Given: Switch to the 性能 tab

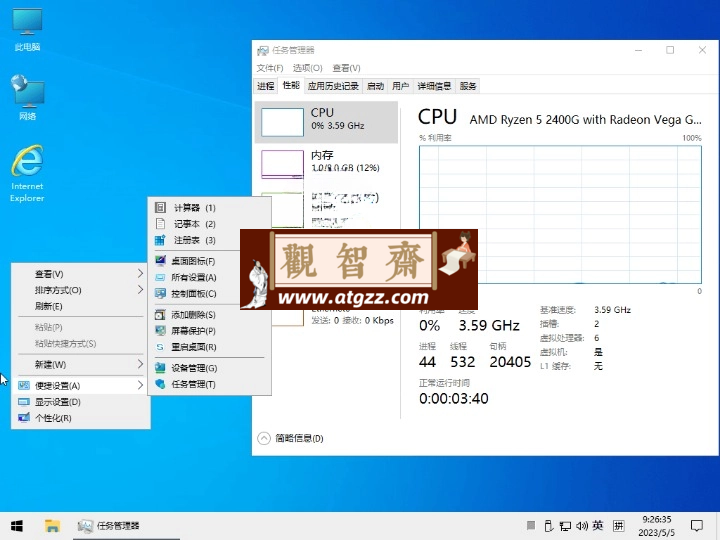Looking at the screenshot, I should click(x=291, y=85).
